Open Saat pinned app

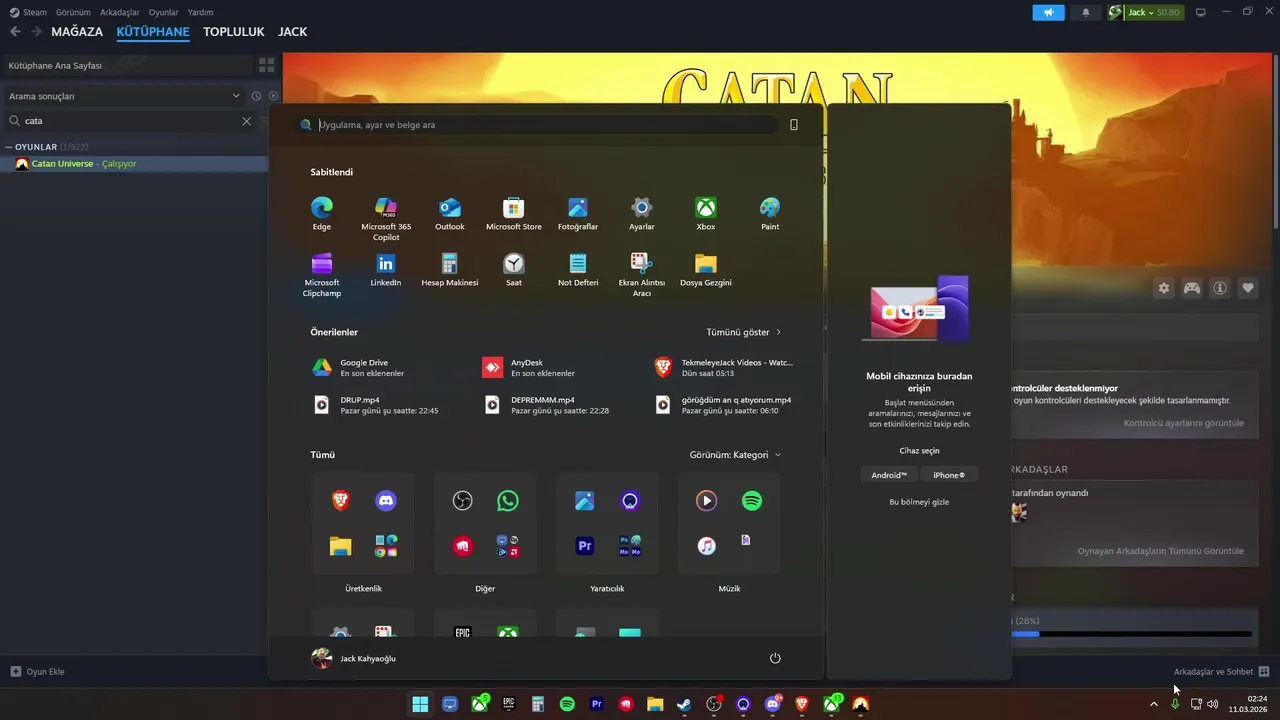click(514, 269)
